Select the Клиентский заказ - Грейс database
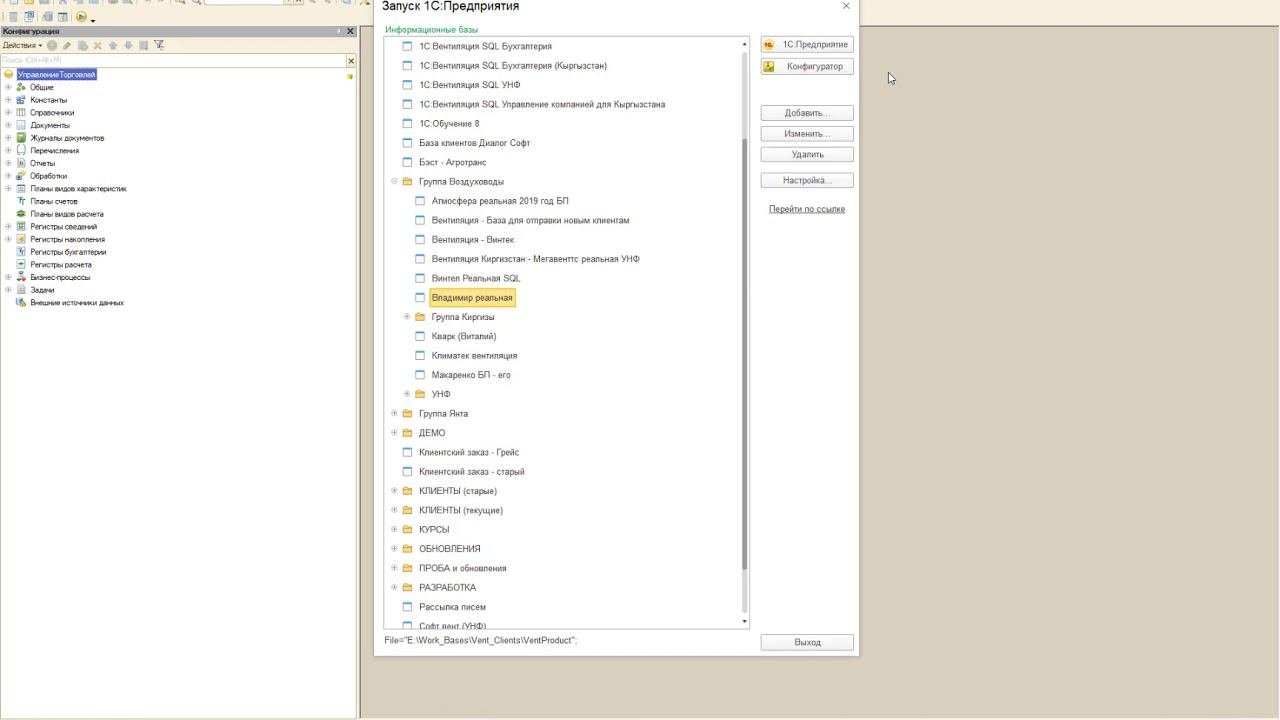1280x720 pixels. pyautogui.click(x=469, y=453)
